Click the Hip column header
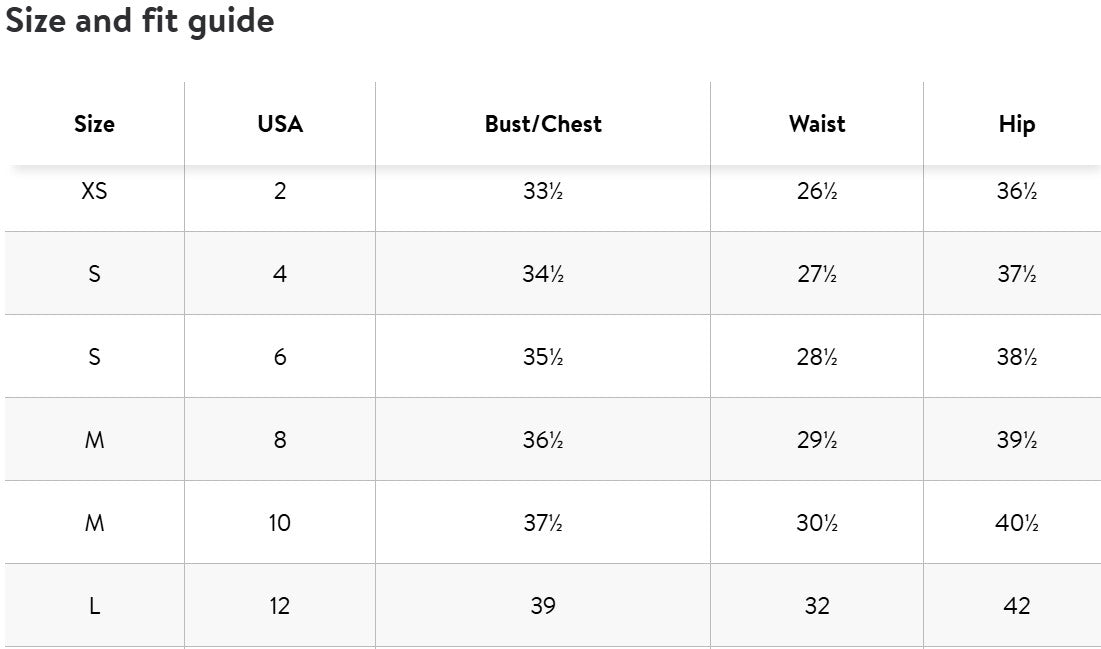 1016,124
